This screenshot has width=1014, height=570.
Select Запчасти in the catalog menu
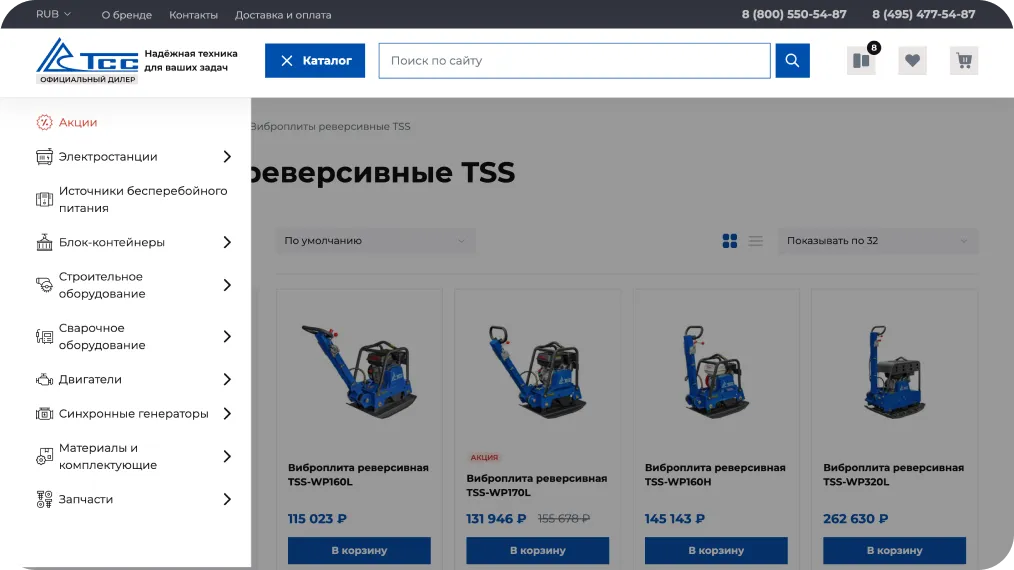(86, 499)
